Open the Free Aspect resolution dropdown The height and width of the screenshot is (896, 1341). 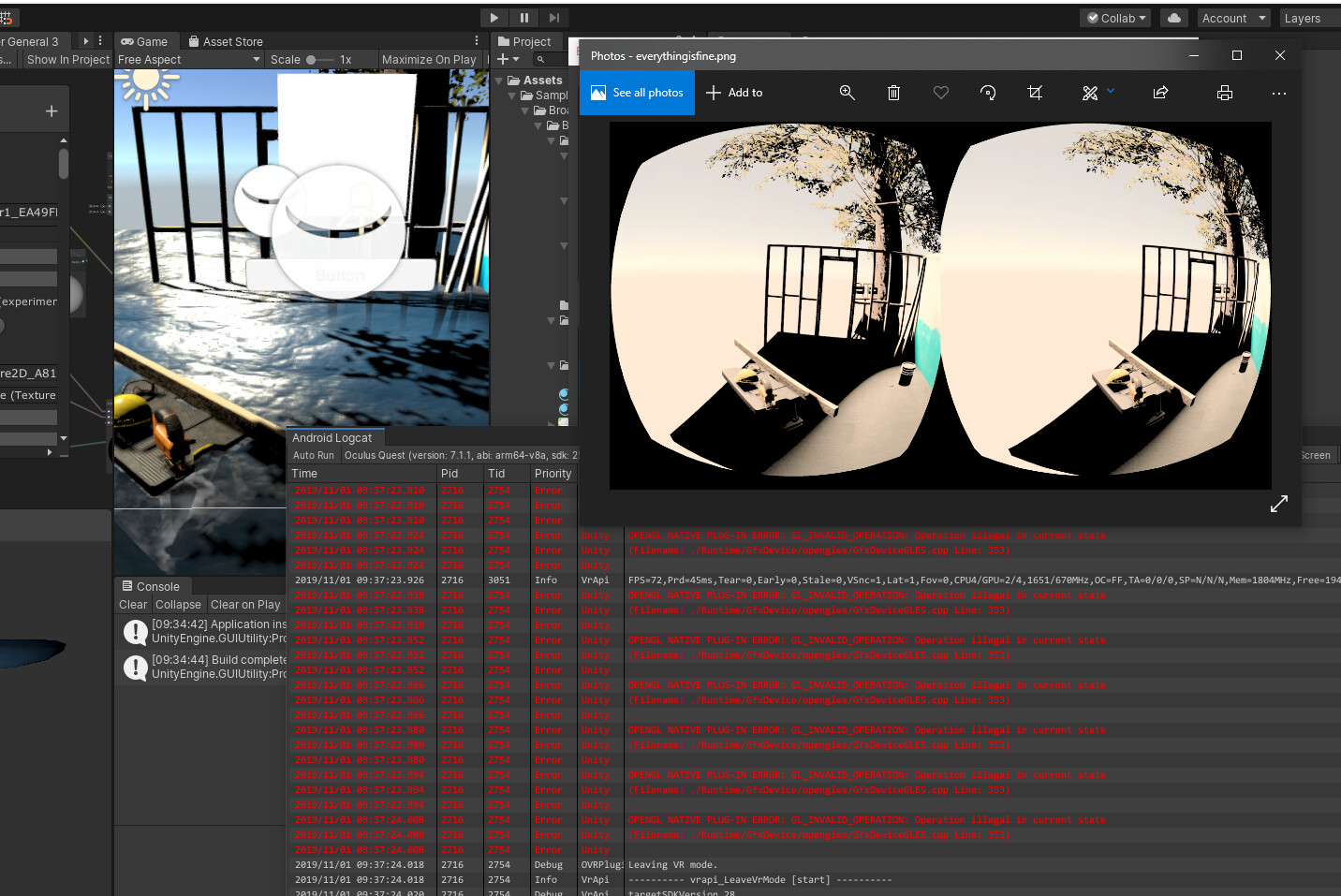coord(187,59)
